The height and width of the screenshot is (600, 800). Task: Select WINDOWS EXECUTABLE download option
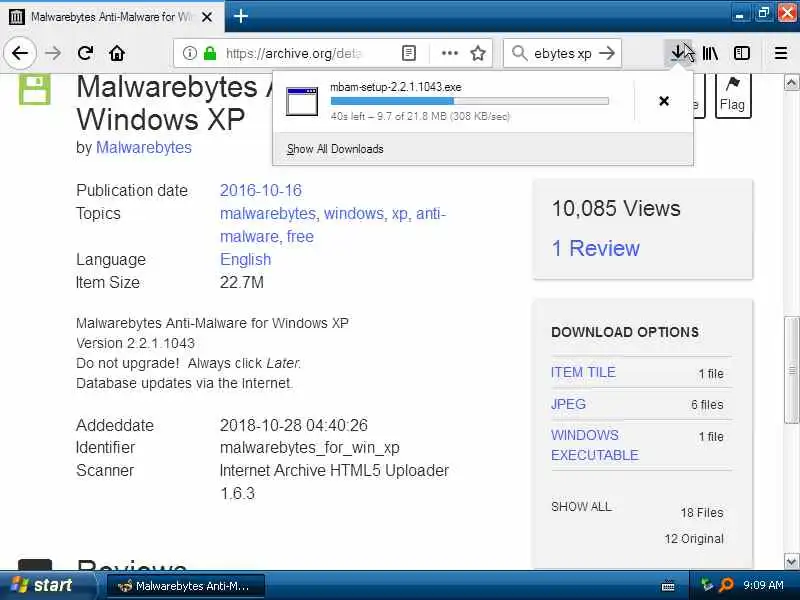coord(595,445)
